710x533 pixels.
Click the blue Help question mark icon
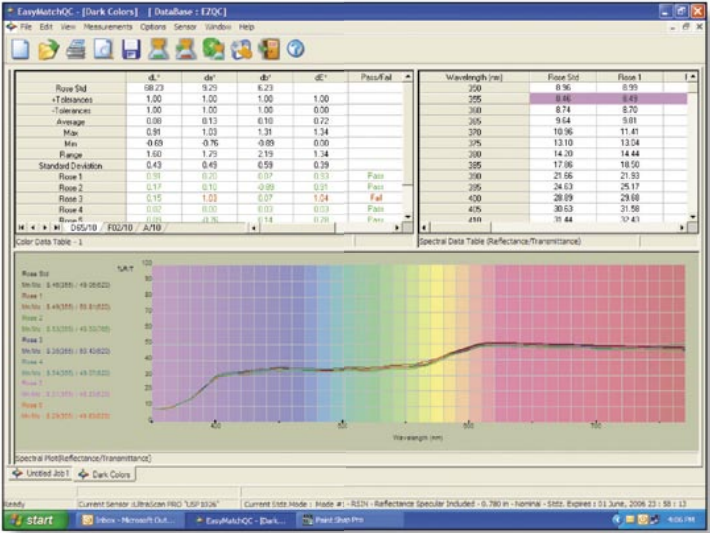(x=295, y=49)
